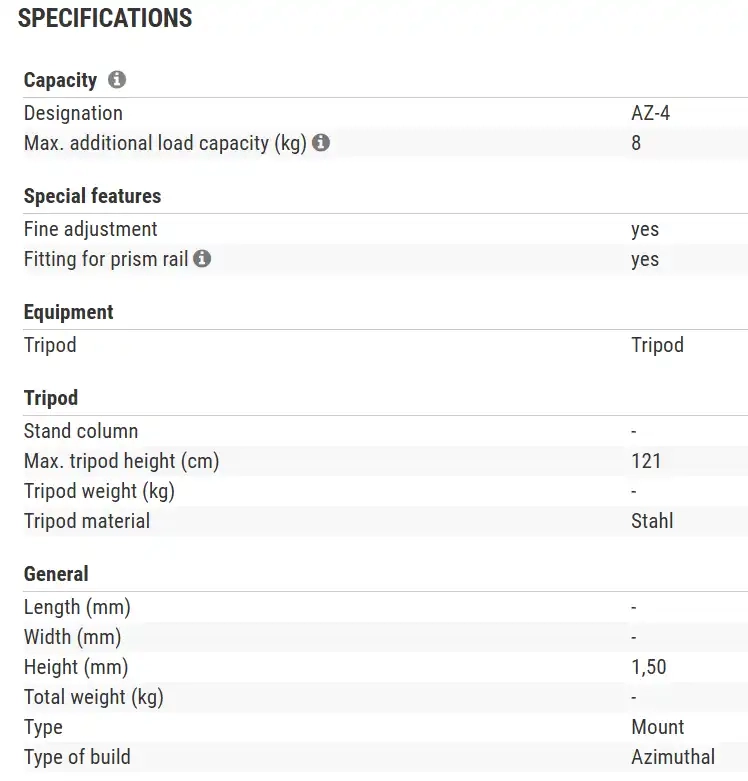
Task: Click the Tripod weight (kg) label
Action: (100, 491)
